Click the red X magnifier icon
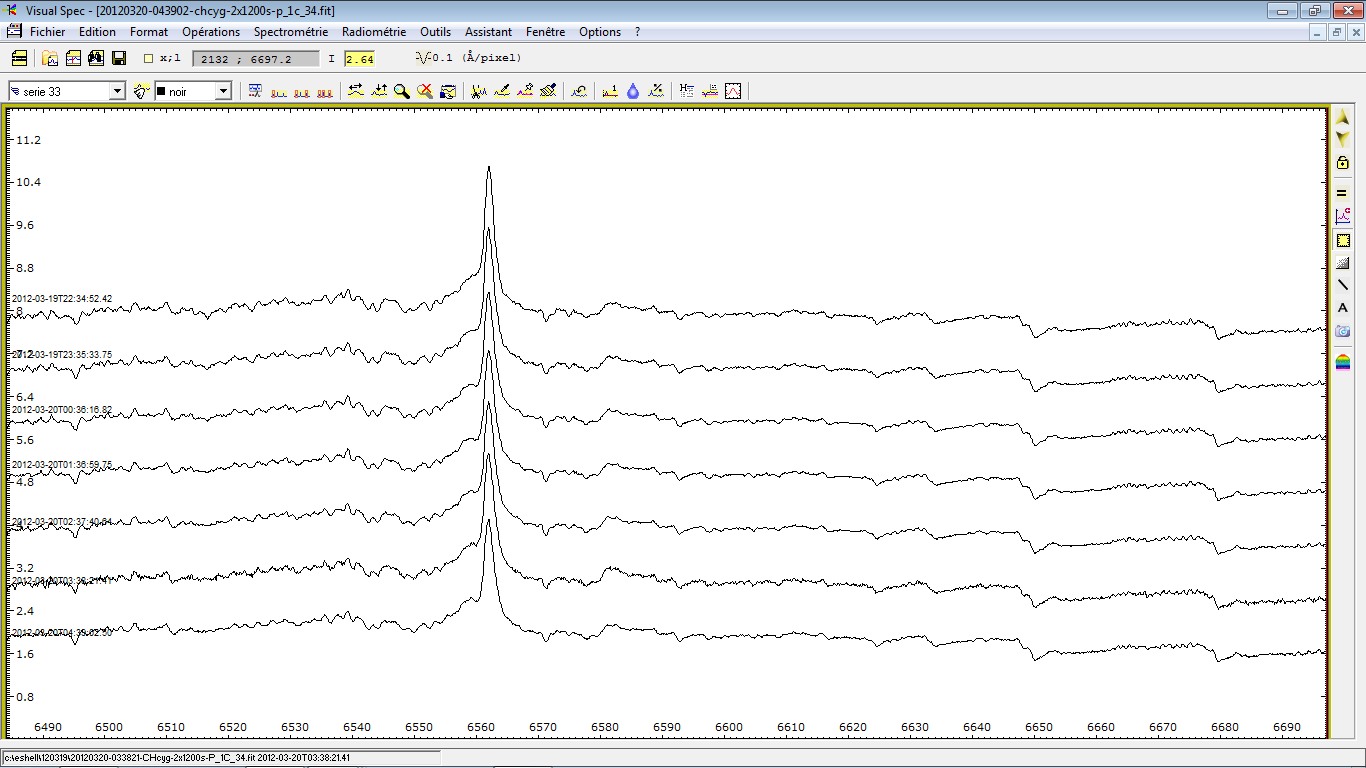1366x768 pixels. point(425,91)
